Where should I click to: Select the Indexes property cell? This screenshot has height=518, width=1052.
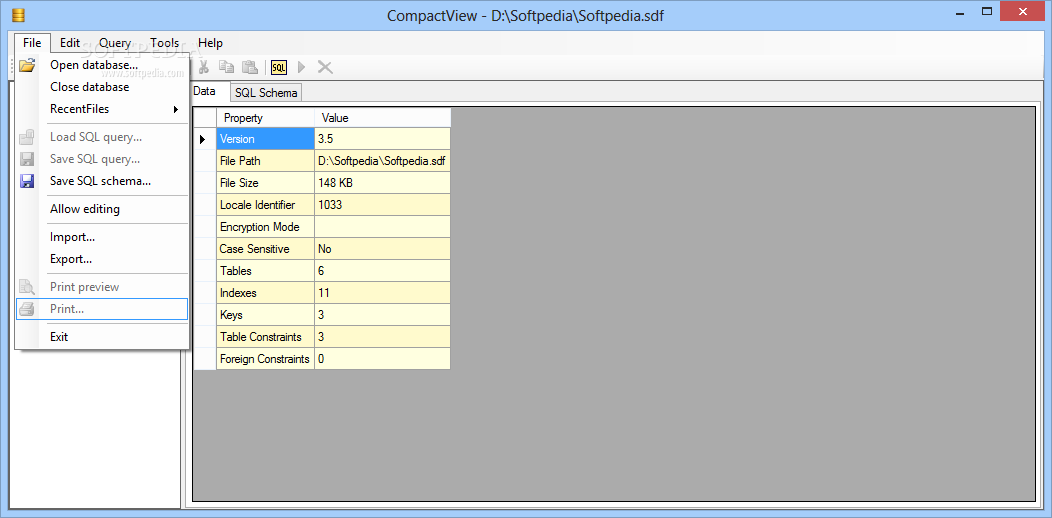pos(265,293)
